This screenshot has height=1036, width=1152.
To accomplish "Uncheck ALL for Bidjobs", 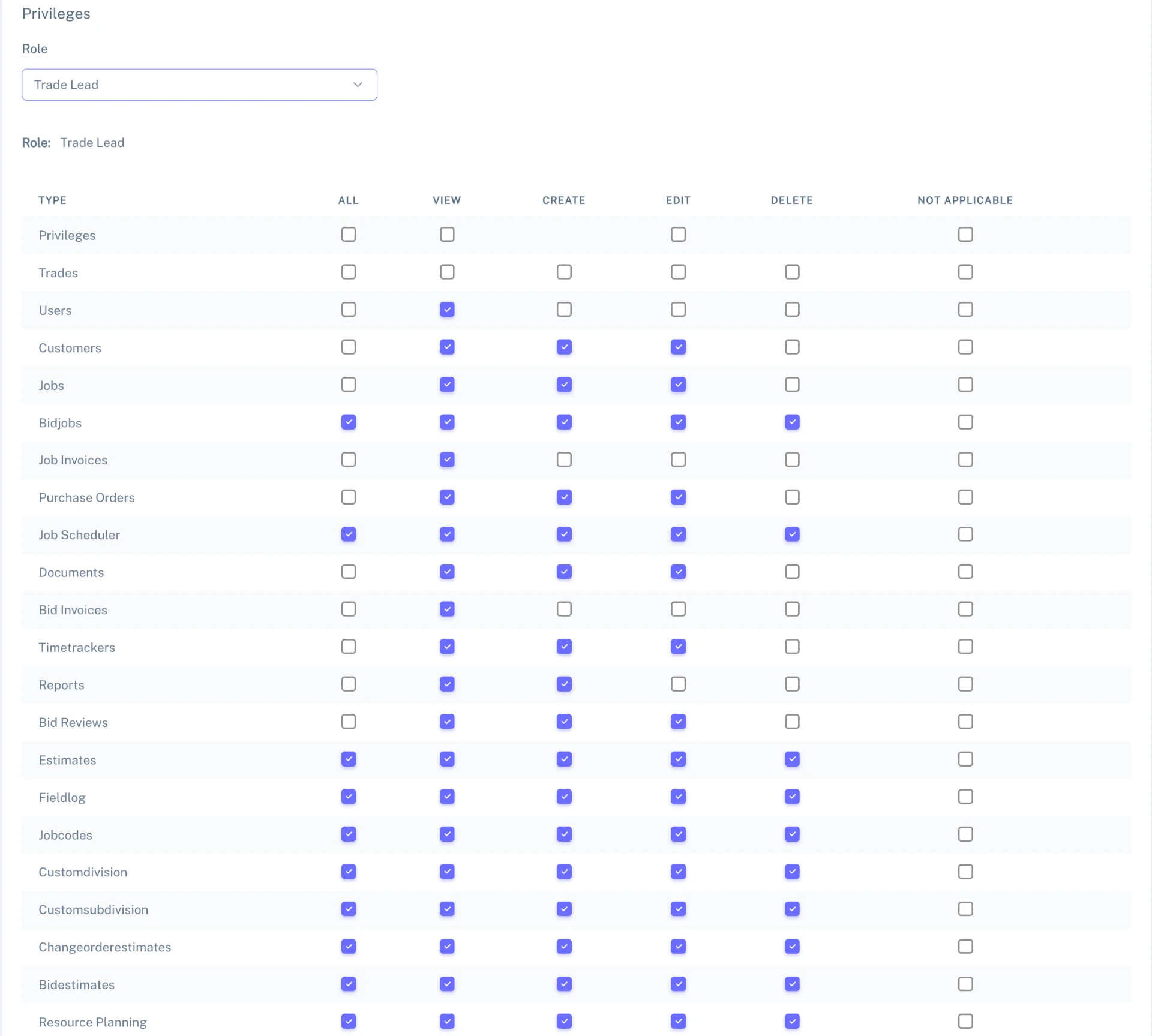I will coord(349,422).
